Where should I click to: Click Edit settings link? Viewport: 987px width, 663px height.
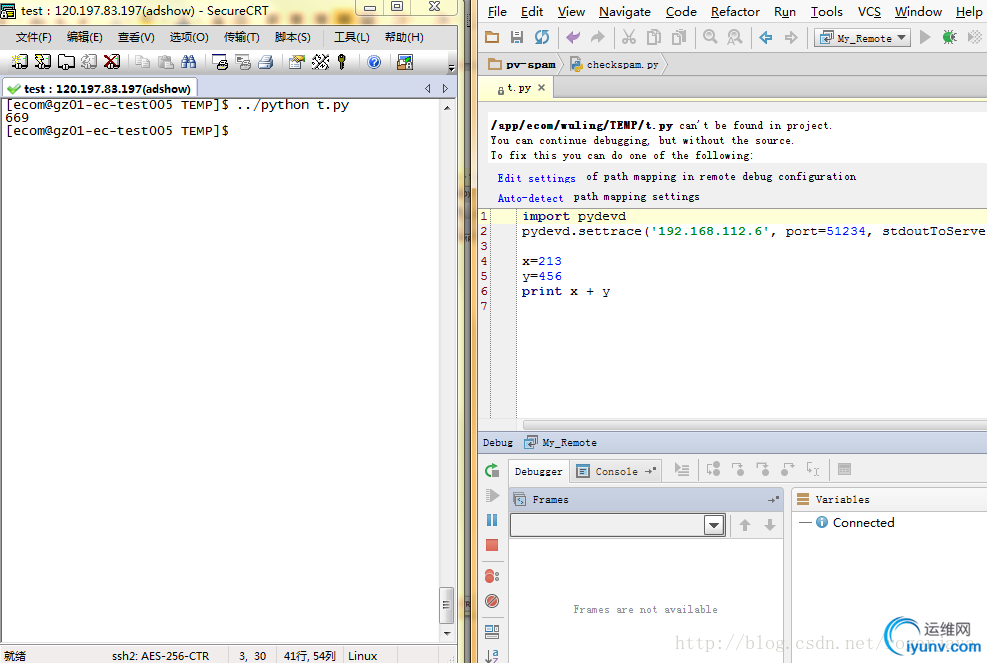(536, 178)
